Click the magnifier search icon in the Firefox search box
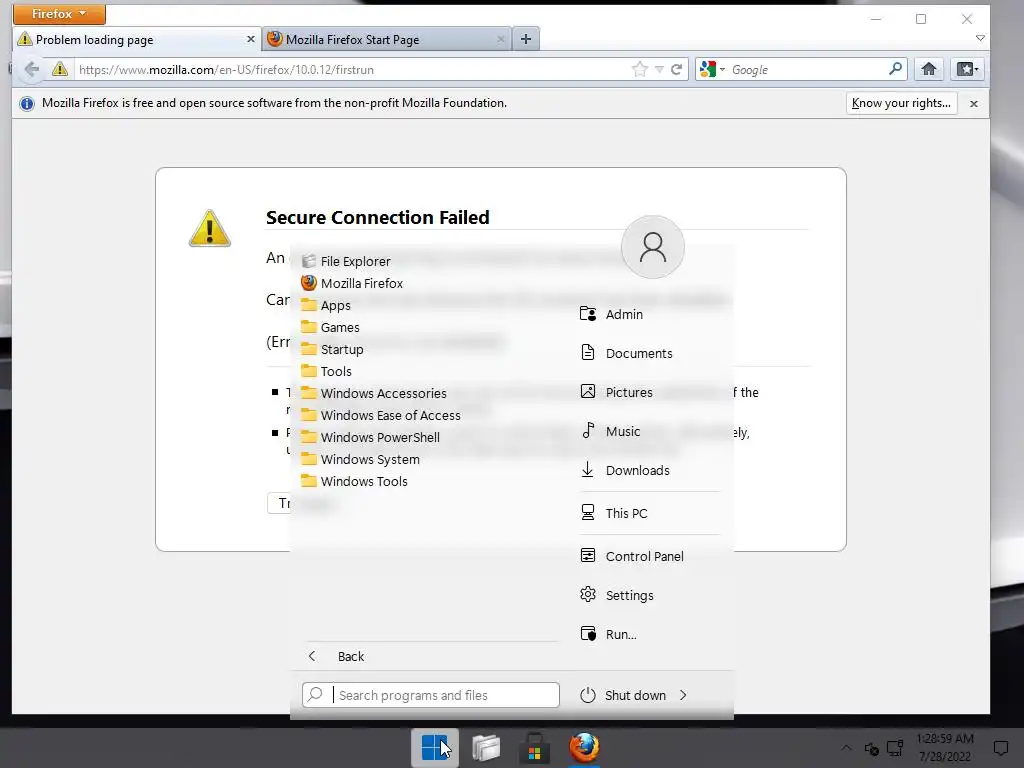This screenshot has height=768, width=1024. (896, 69)
